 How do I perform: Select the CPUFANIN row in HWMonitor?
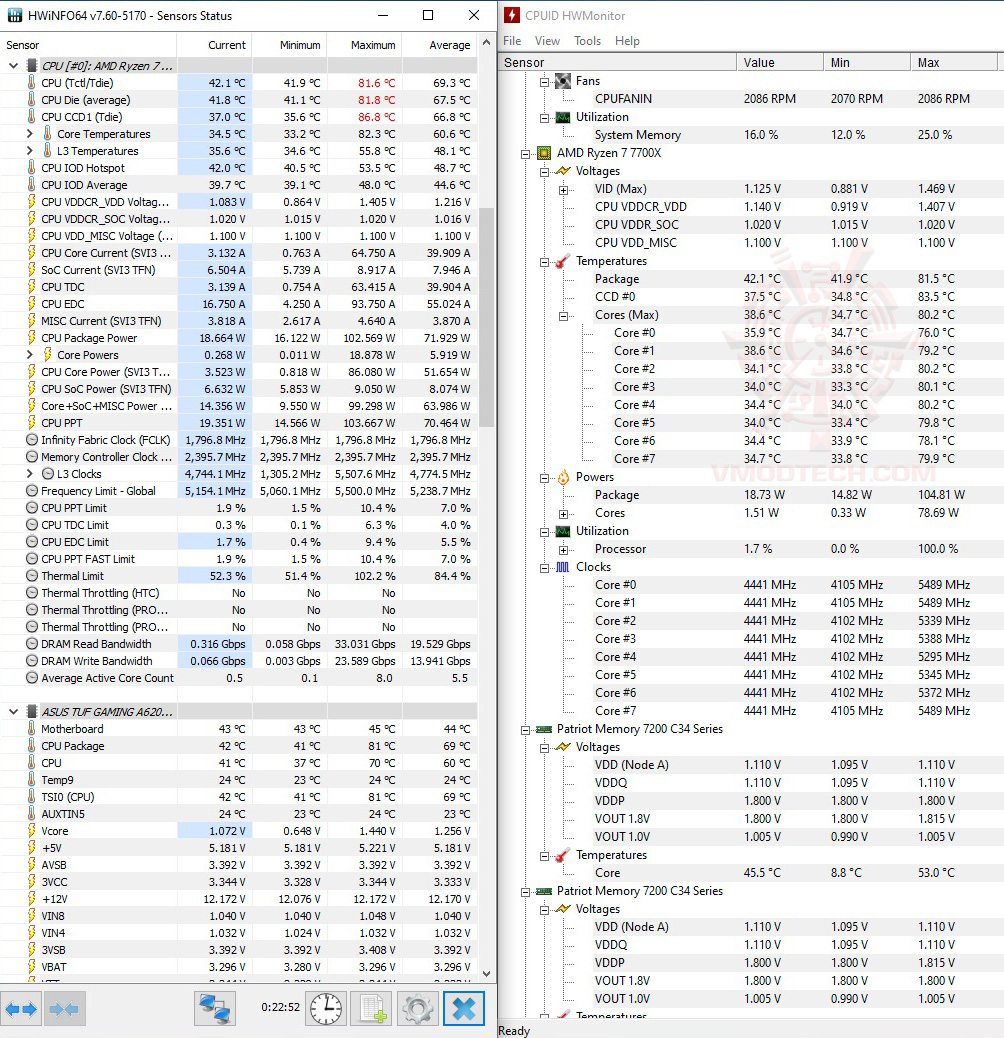coord(751,99)
